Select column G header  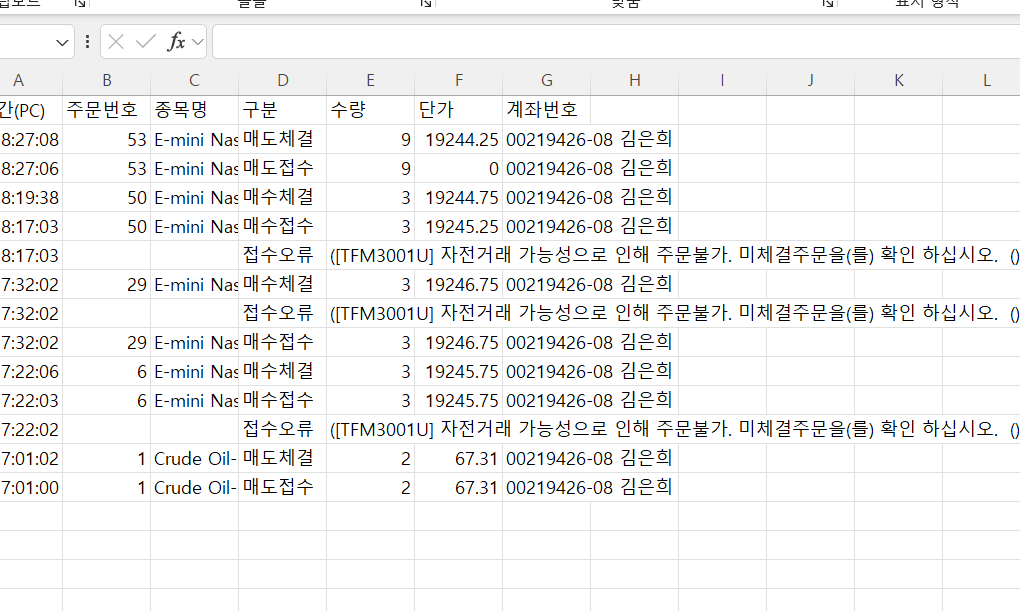click(x=546, y=81)
